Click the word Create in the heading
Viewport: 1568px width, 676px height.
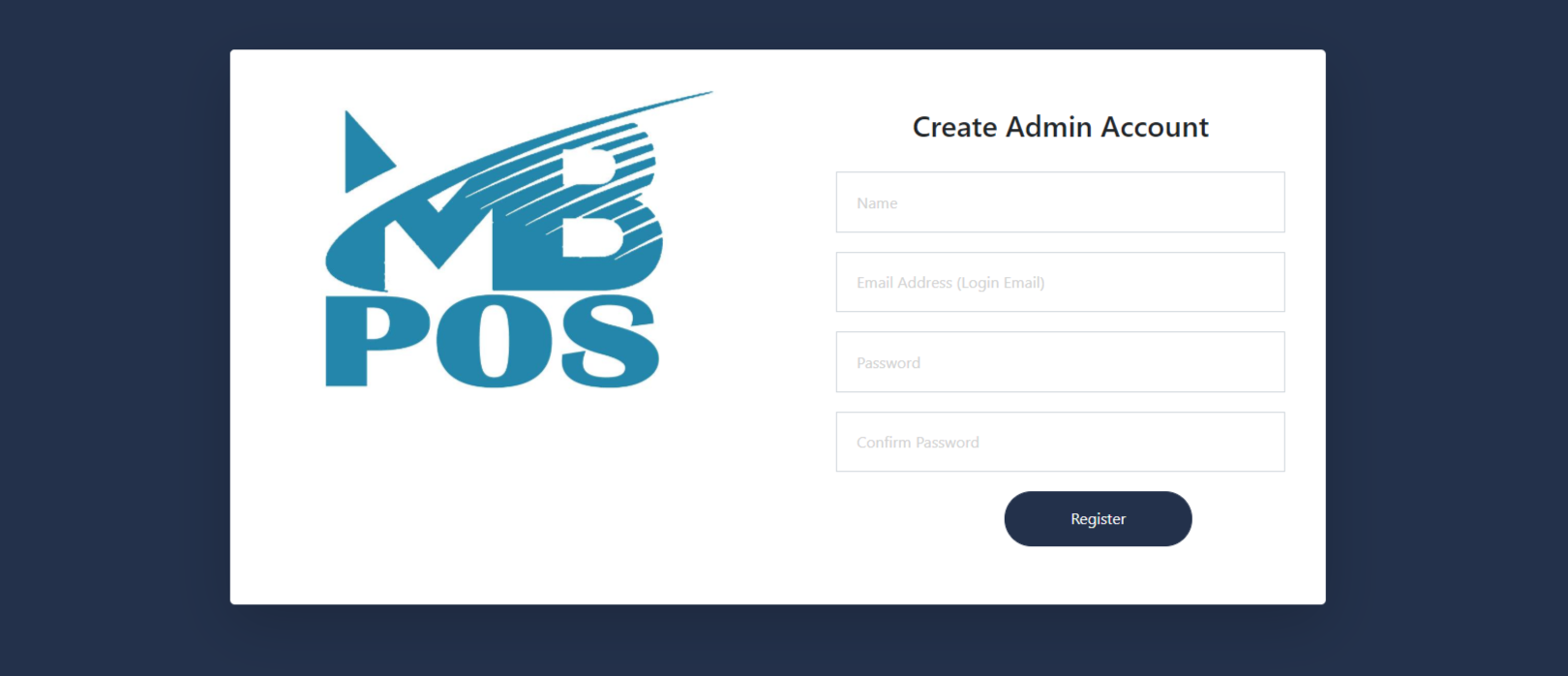point(954,127)
